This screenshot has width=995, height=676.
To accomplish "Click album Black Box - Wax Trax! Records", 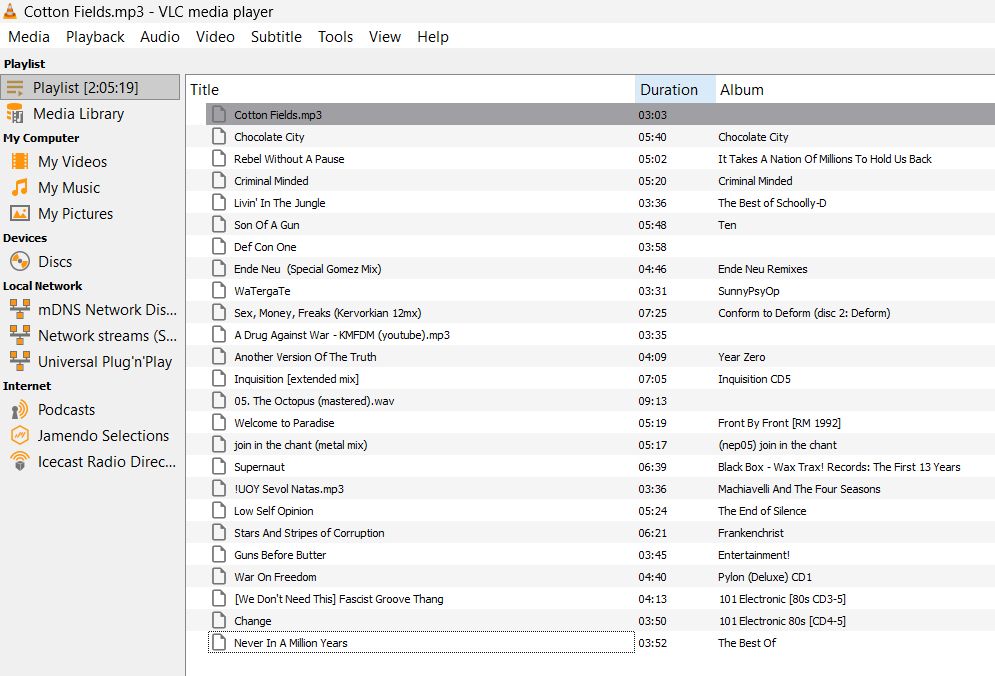I will (x=839, y=467).
